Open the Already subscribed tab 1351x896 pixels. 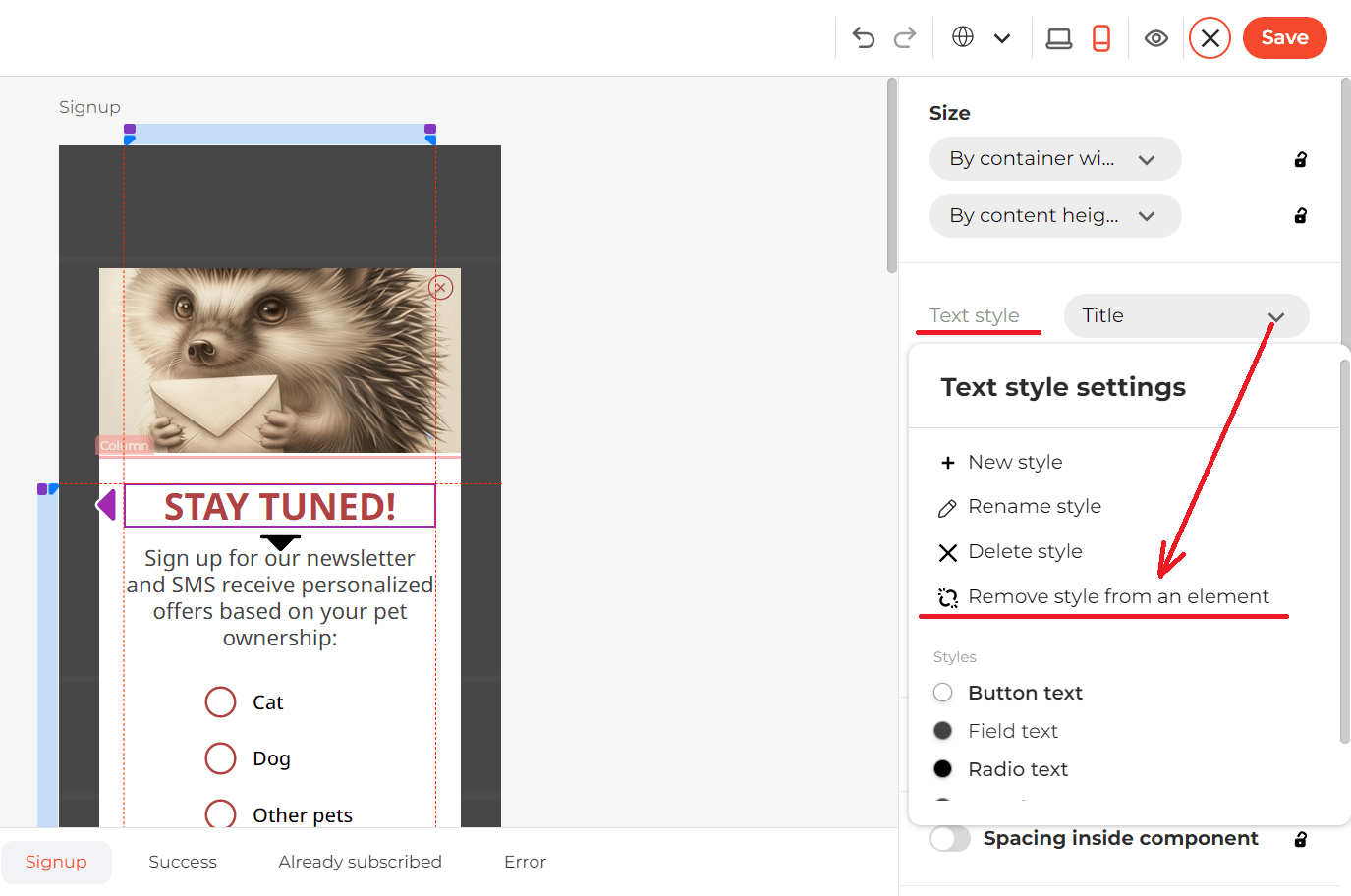click(360, 862)
